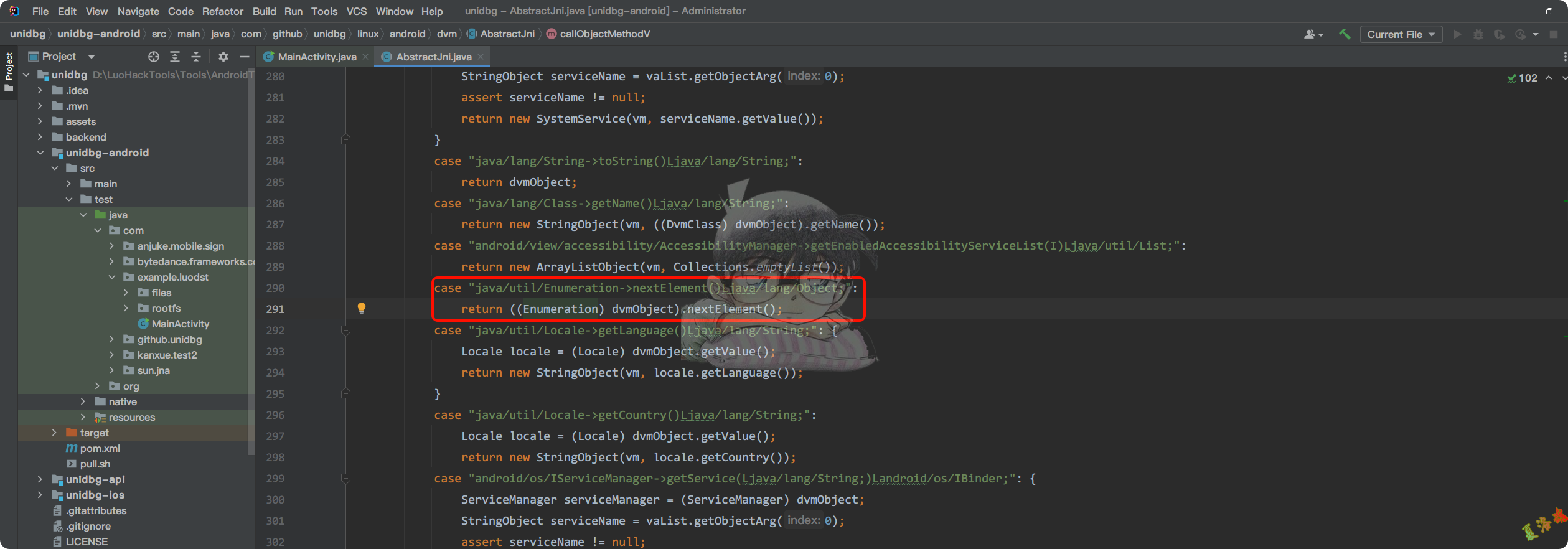Open the Refactor menu
This screenshot has height=549, width=1568.
[x=222, y=11]
